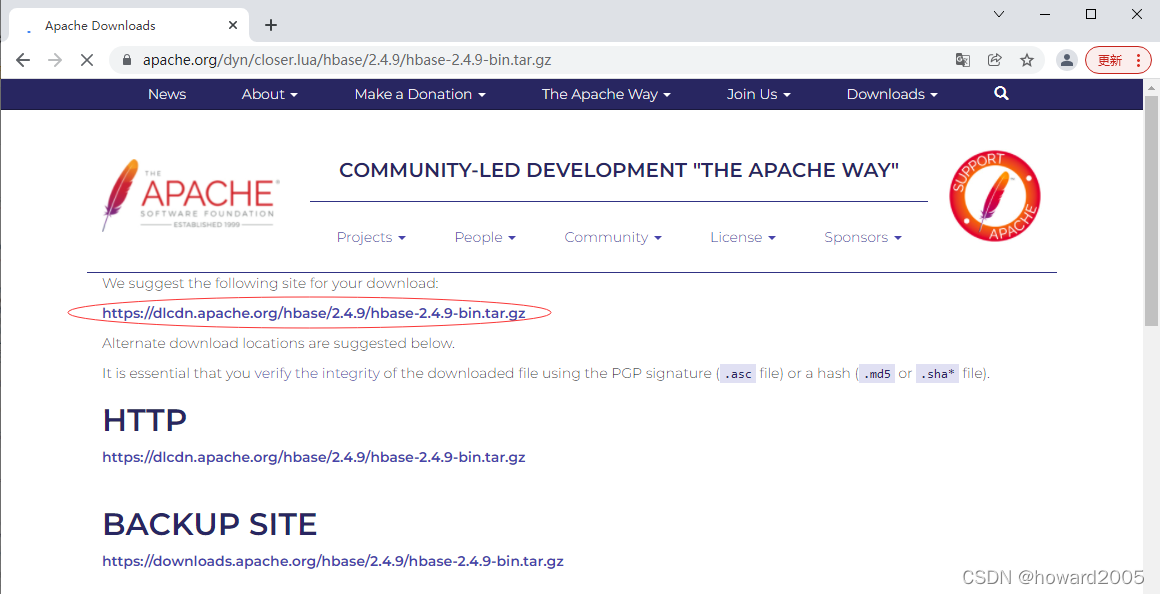Click the address bar URL

pos(347,60)
